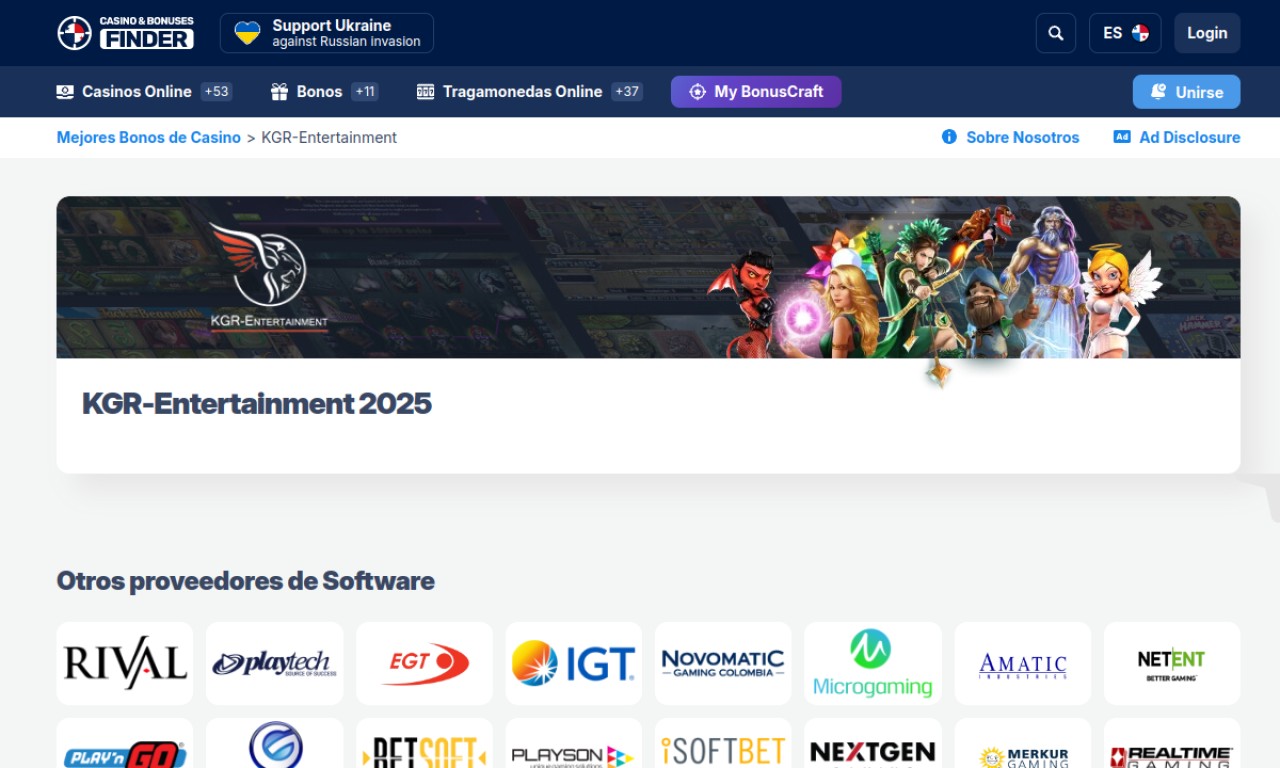
Task: Click the Ukraine heart flag icon
Action: click(x=247, y=33)
